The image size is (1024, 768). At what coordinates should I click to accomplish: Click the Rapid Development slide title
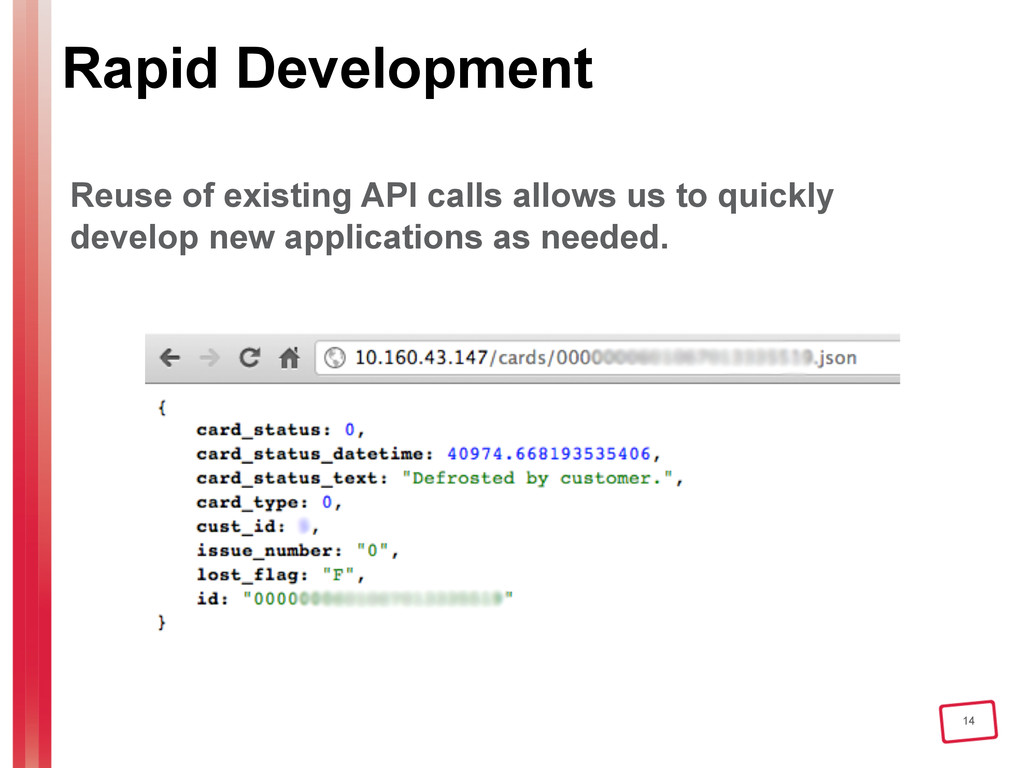(327, 70)
